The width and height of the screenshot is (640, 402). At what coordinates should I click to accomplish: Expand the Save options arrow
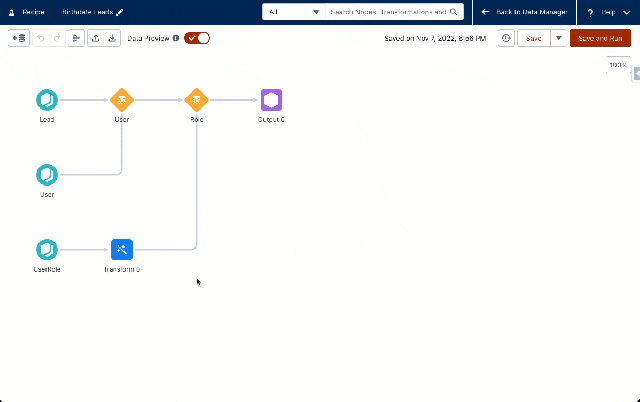point(557,38)
